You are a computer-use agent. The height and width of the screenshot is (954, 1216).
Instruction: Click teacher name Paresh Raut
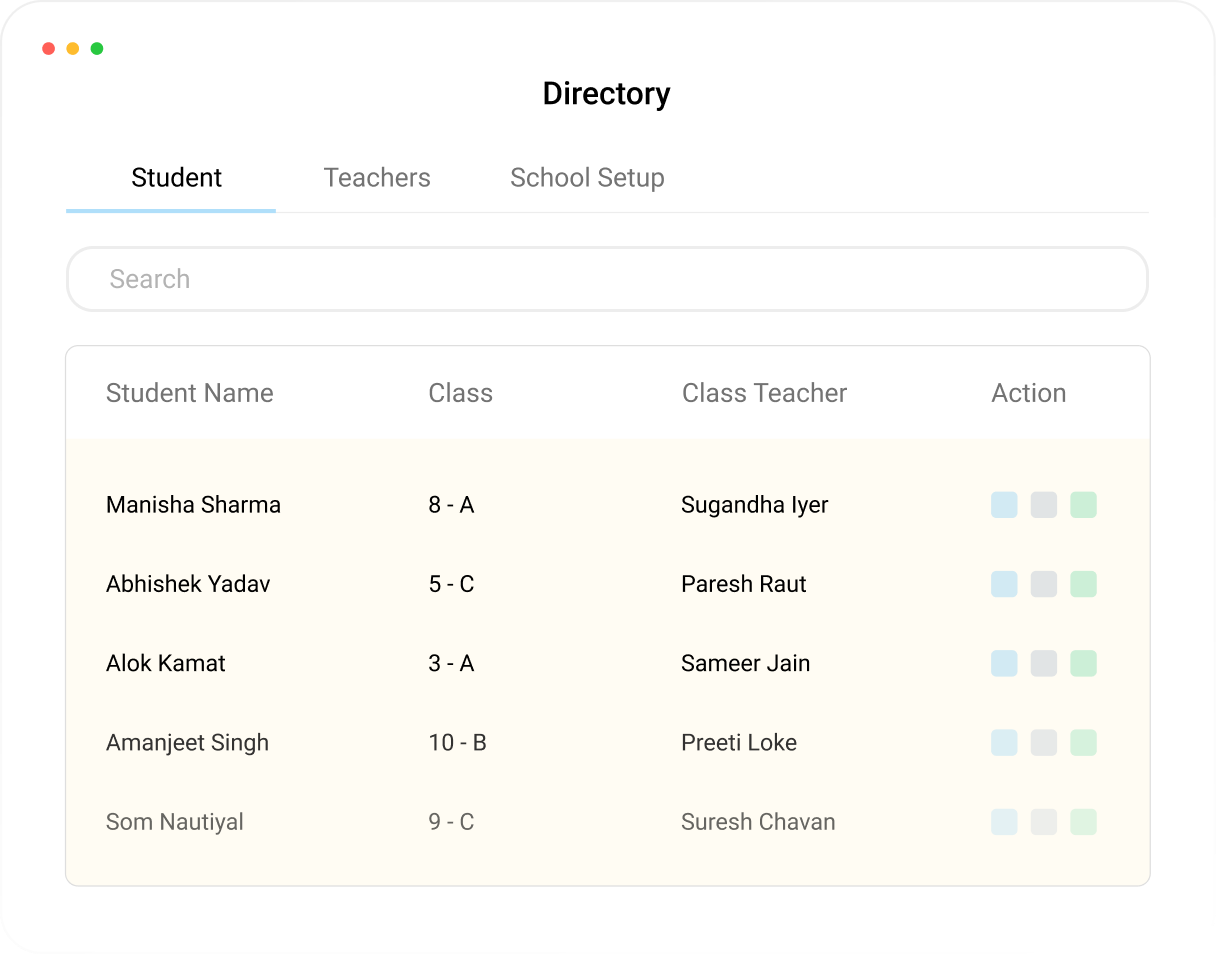pyautogui.click(x=743, y=584)
